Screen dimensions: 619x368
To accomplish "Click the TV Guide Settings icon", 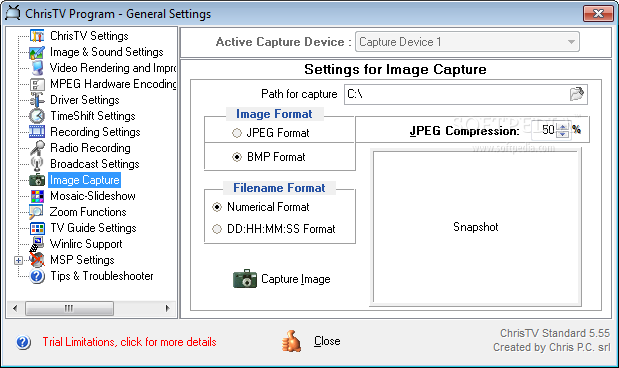I will point(37,228).
